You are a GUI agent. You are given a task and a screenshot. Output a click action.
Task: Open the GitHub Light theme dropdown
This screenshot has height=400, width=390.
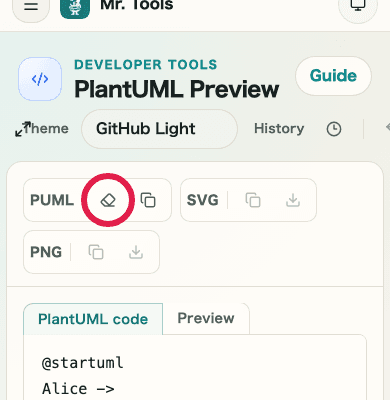(159, 129)
